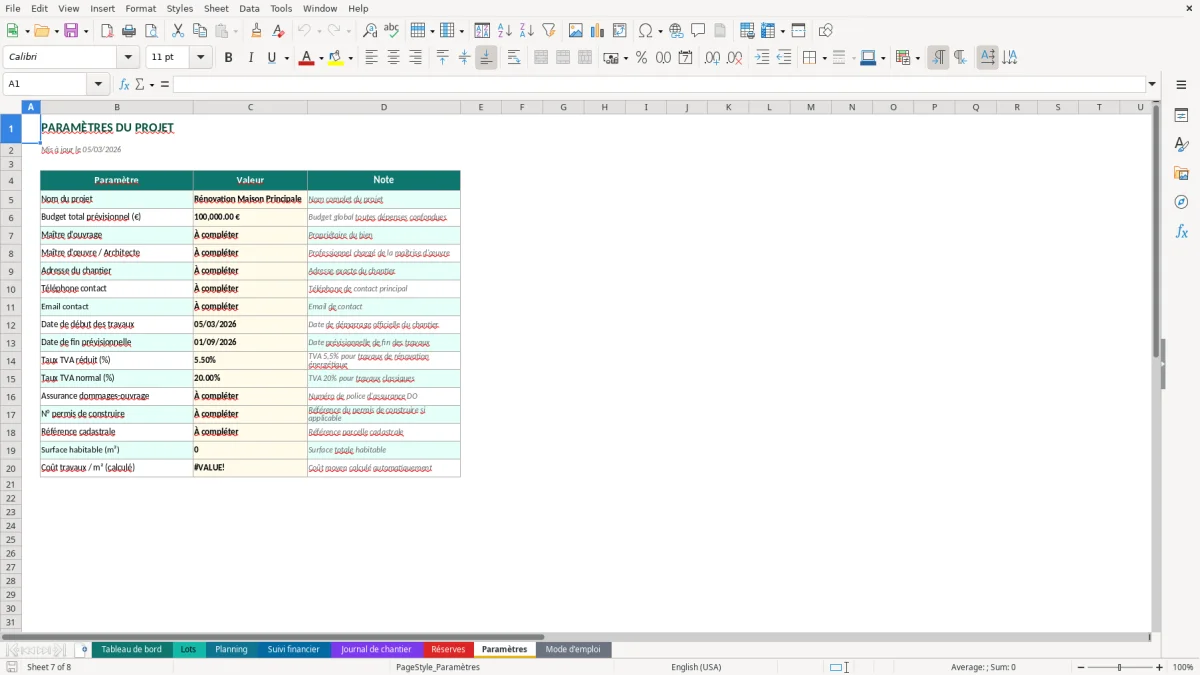Open the Format menu
Viewport: 1200px width, 675px height.
pyautogui.click(x=140, y=8)
